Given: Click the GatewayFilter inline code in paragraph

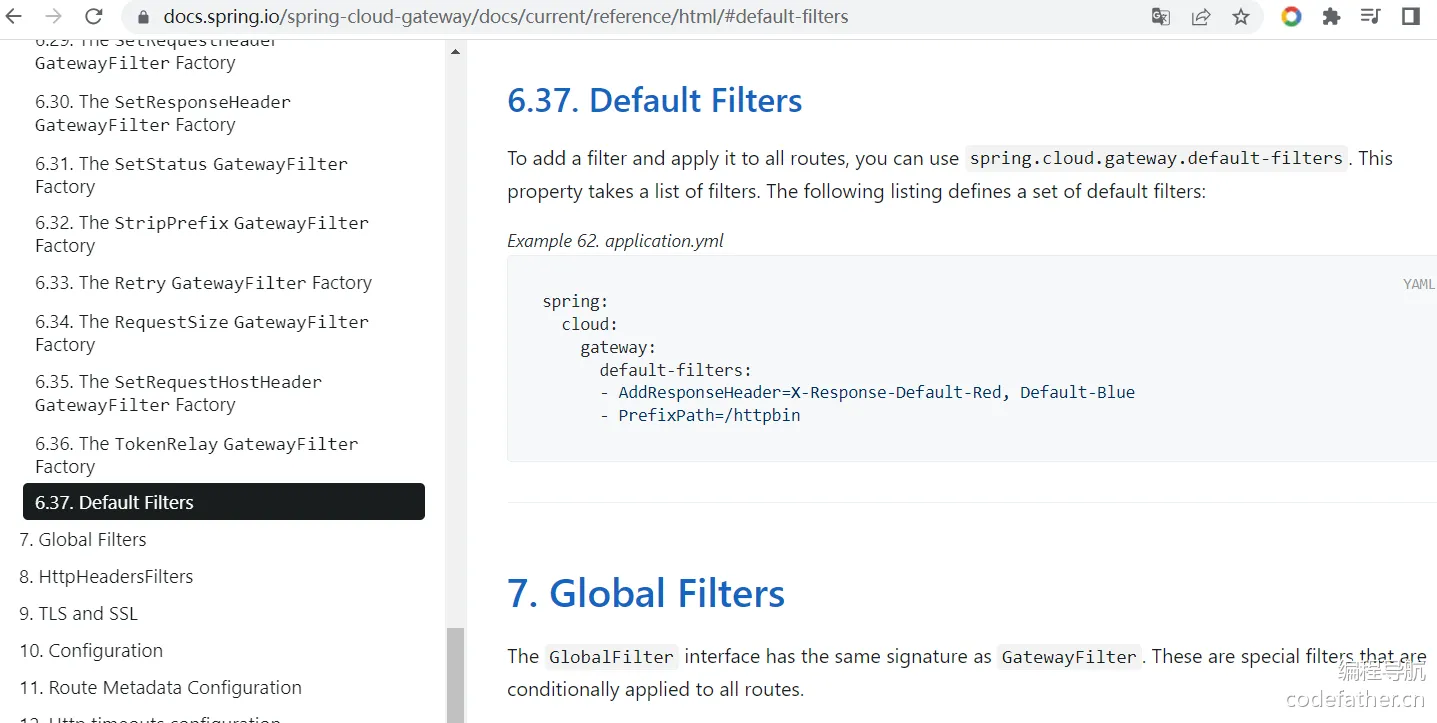Looking at the screenshot, I should pyautogui.click(x=1069, y=657).
